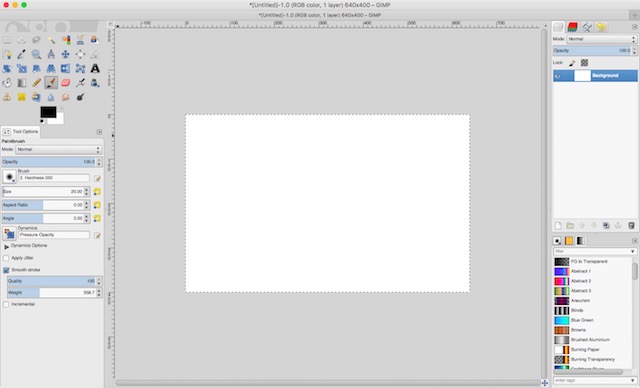The image size is (640, 388).
Task: Select the Rotate tool
Action: coord(7,69)
